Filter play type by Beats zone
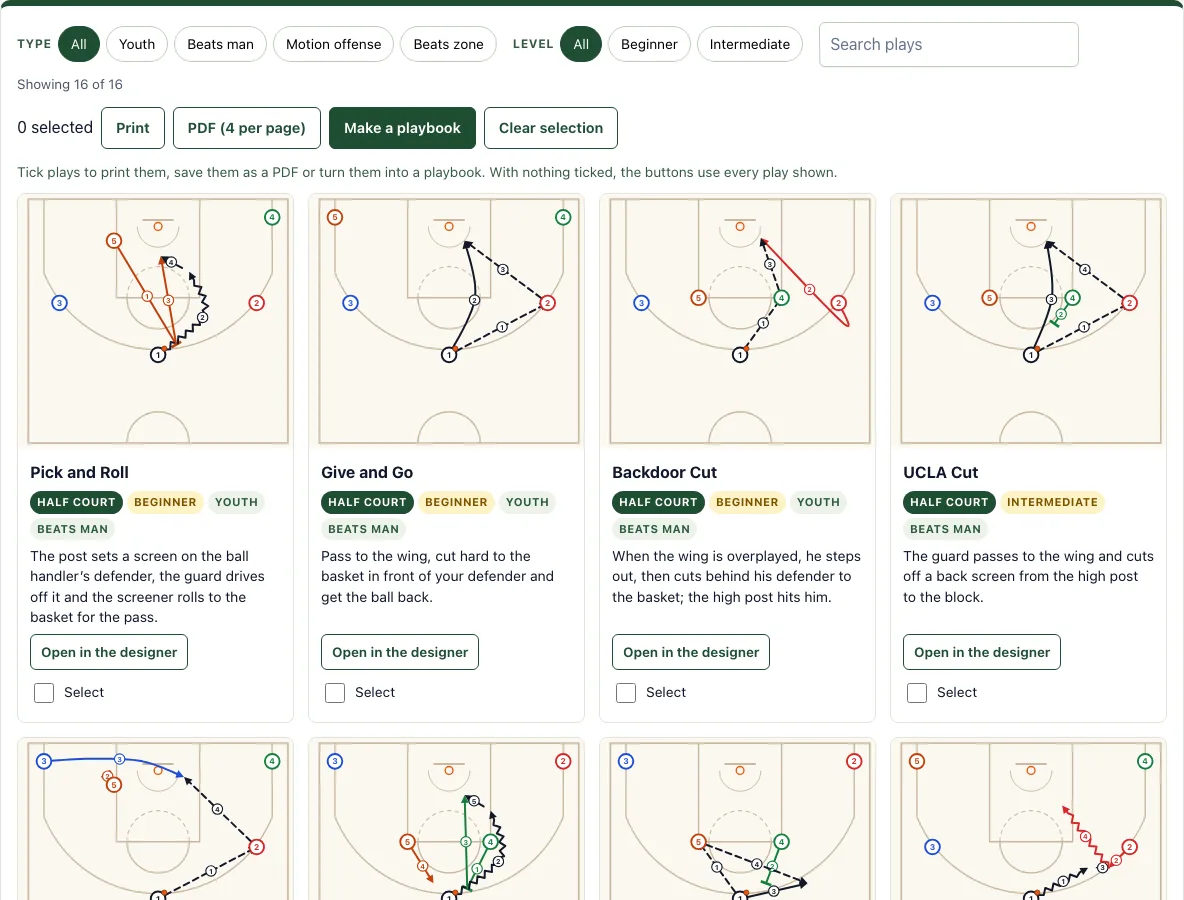 click(x=448, y=44)
